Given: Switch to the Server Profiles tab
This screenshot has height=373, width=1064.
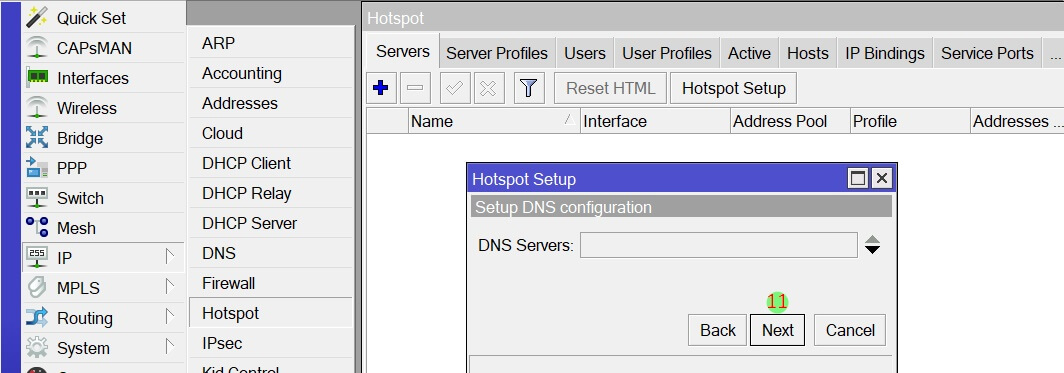Looking at the screenshot, I should pos(497,53).
